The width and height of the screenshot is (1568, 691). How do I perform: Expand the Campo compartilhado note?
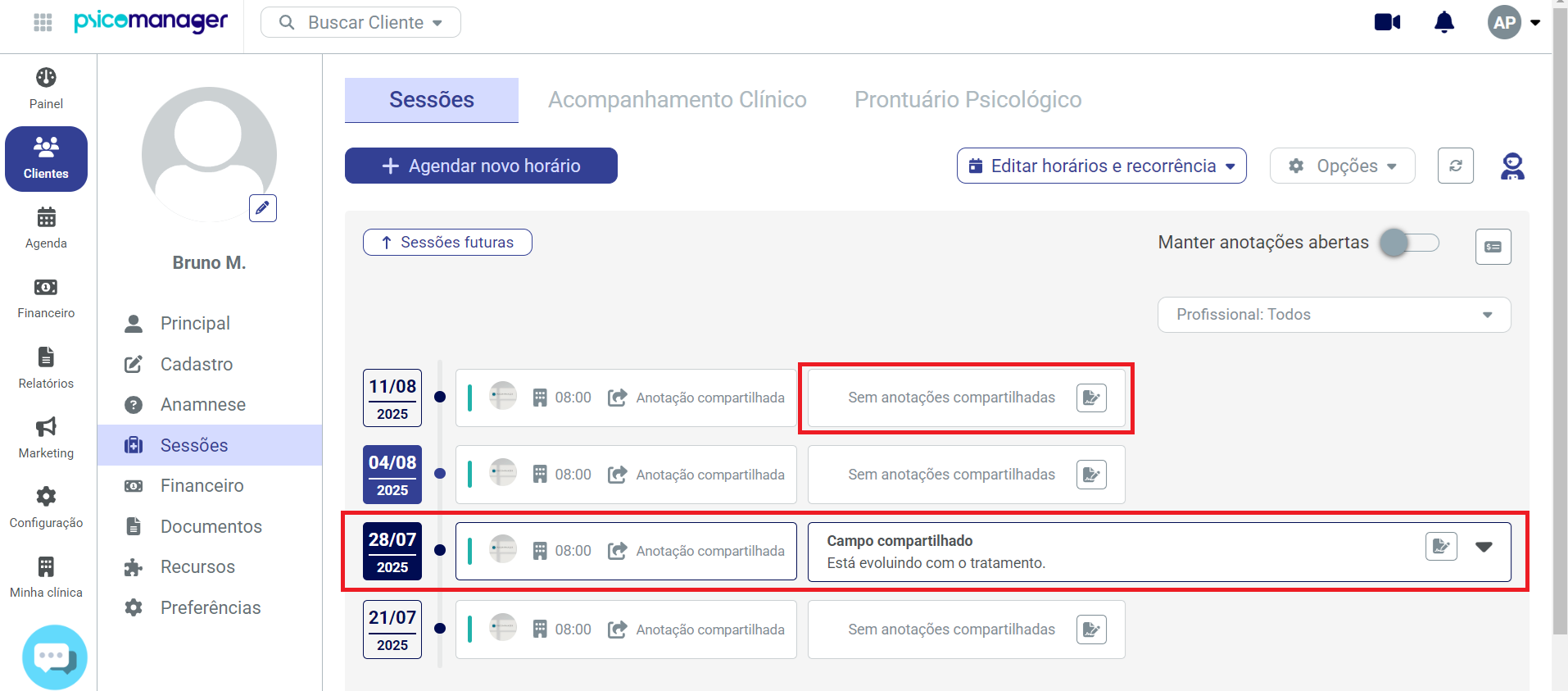point(1484,547)
